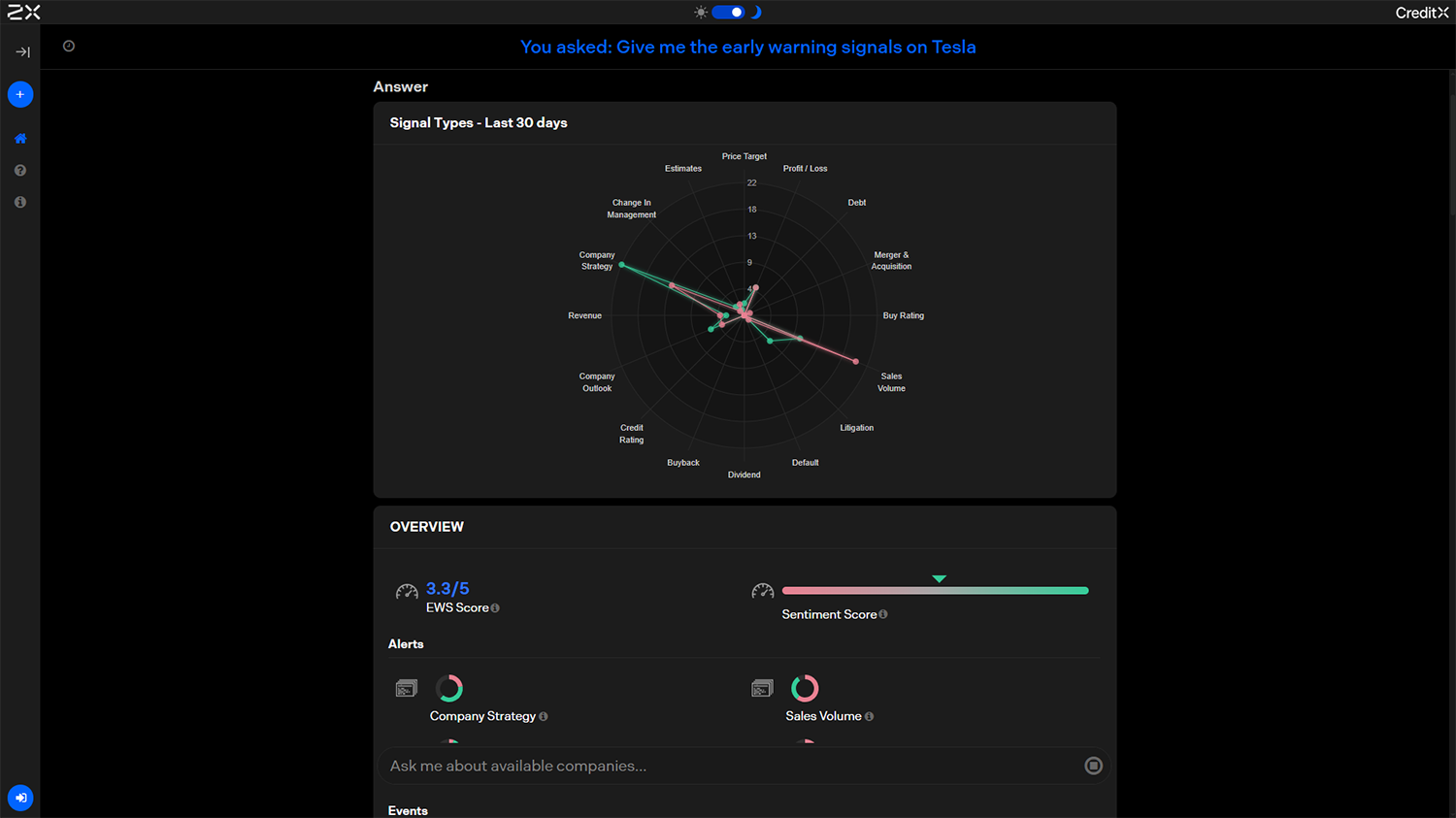The width and height of the screenshot is (1456, 818).
Task: Click the sign-out icon at sidebar bottom
Action: point(20,798)
